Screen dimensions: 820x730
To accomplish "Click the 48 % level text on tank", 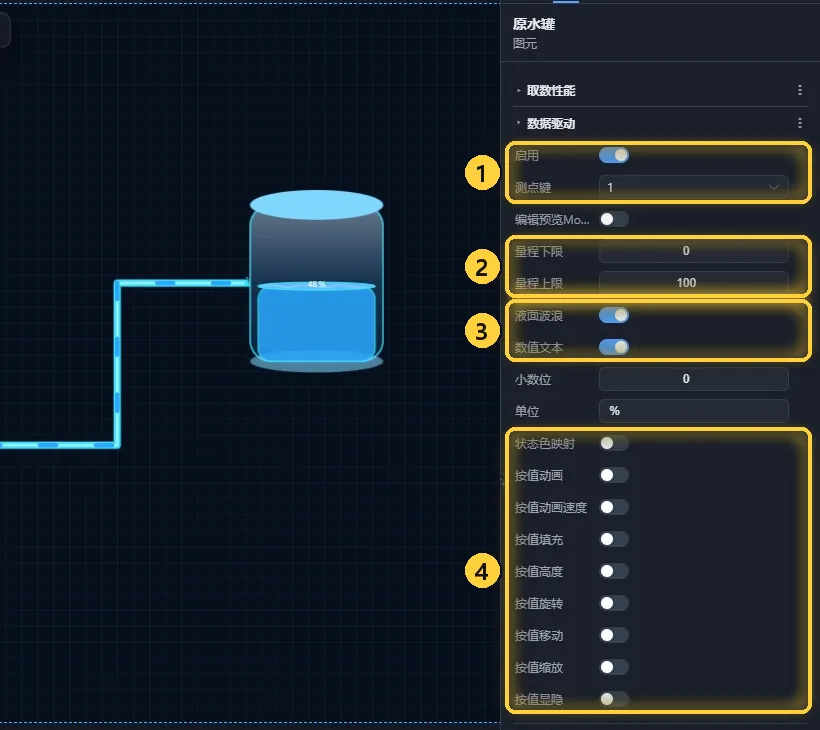I will pyautogui.click(x=316, y=284).
